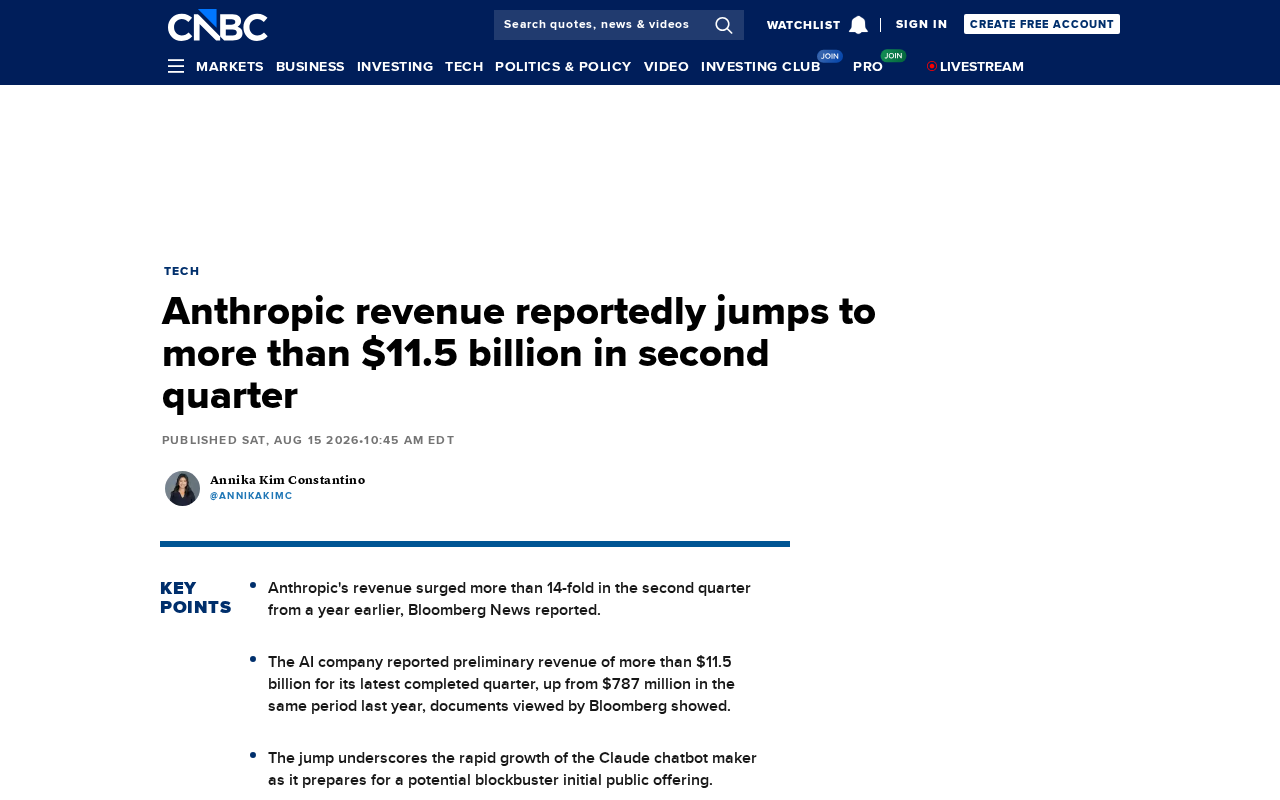Click key point mentioning '$787 million'
Viewport: 1280px width, 800px height.
[501, 684]
